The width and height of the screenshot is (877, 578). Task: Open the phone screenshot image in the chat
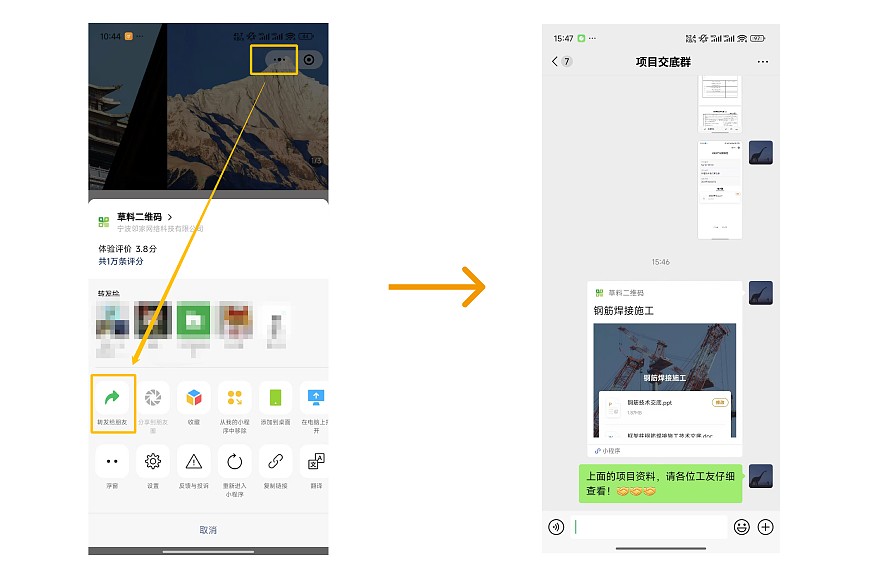click(720, 190)
